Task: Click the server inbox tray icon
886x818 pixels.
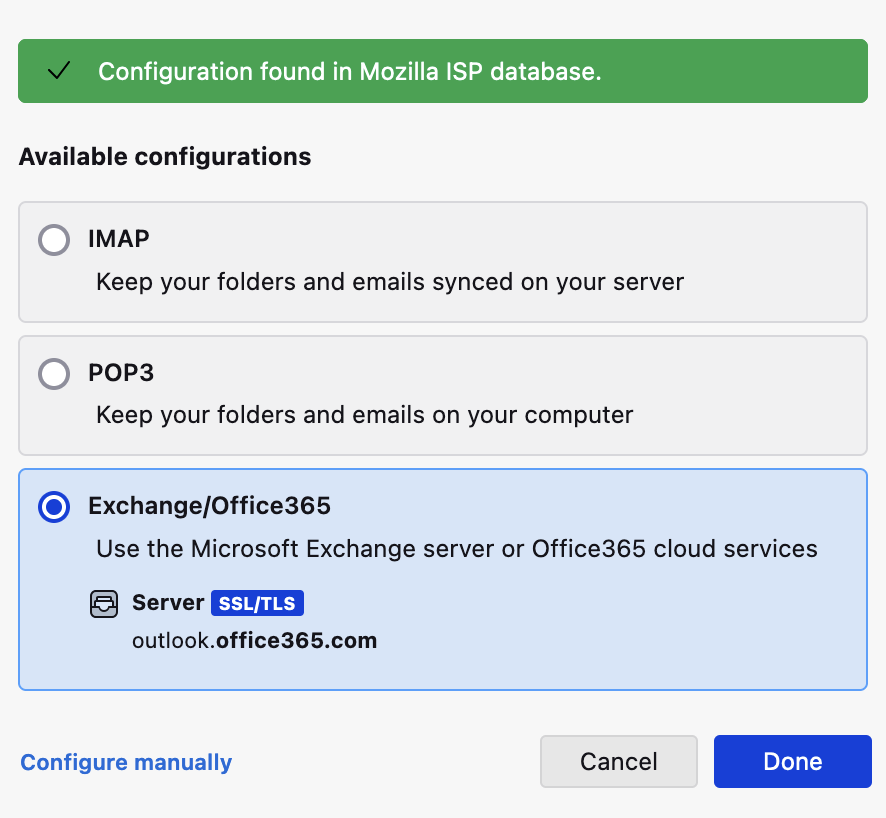Action: [x=104, y=604]
